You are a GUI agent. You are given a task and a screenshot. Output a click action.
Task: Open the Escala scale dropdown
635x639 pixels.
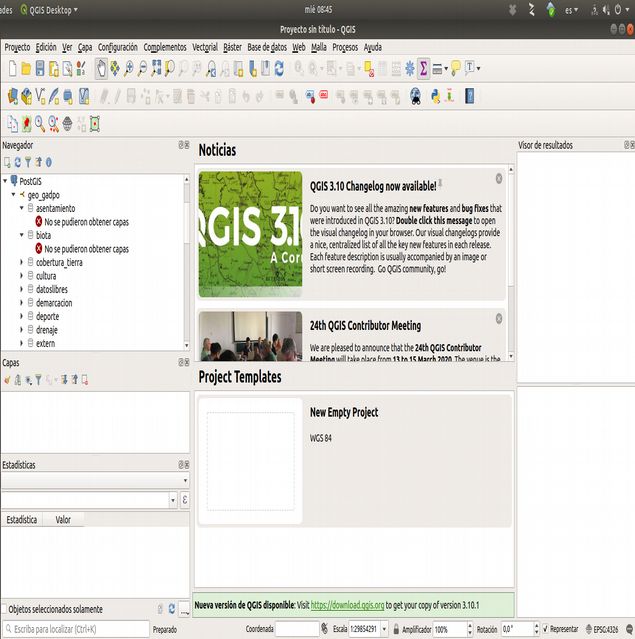point(384,629)
